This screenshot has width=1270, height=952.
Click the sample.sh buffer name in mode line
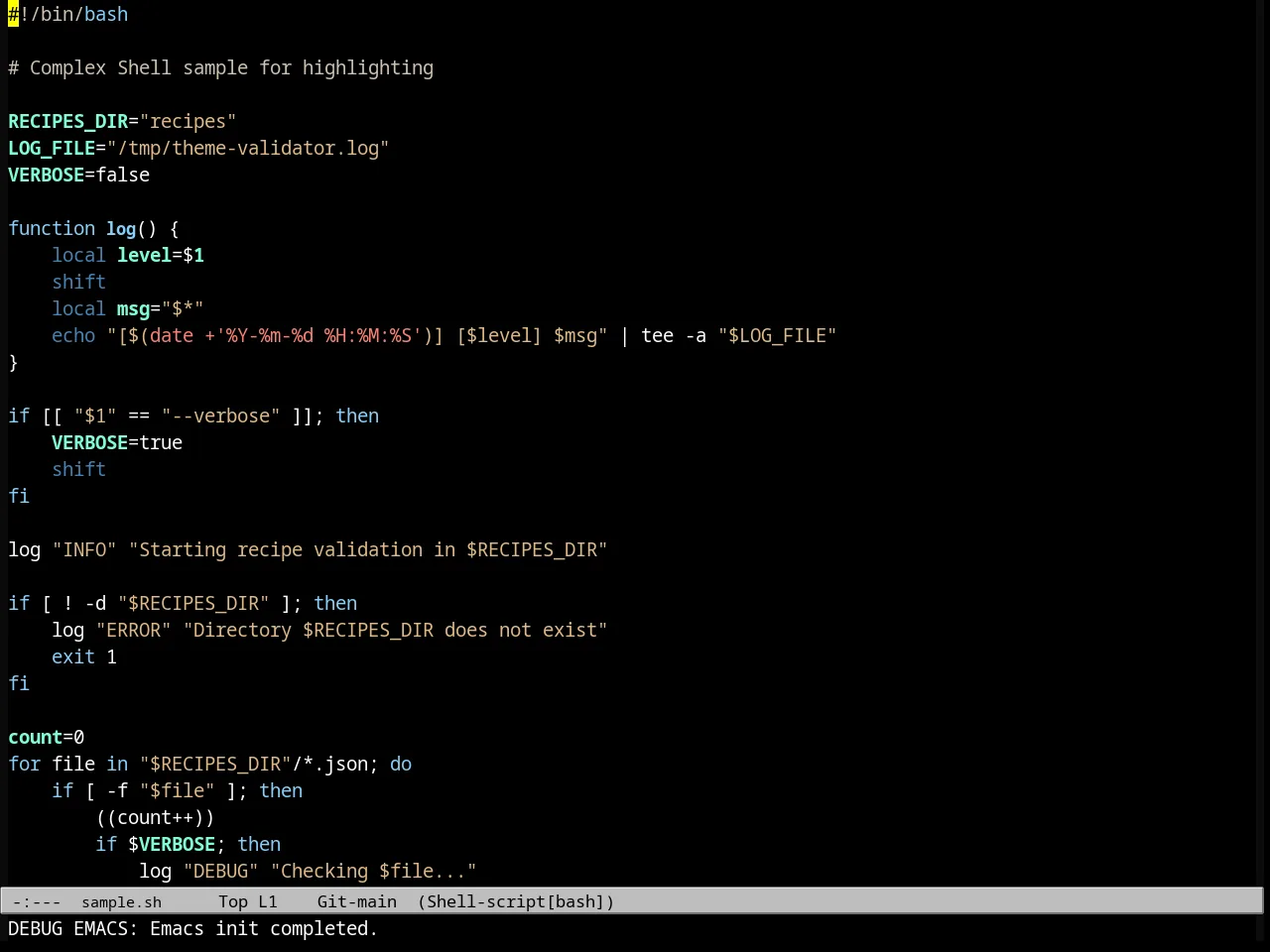(x=121, y=901)
